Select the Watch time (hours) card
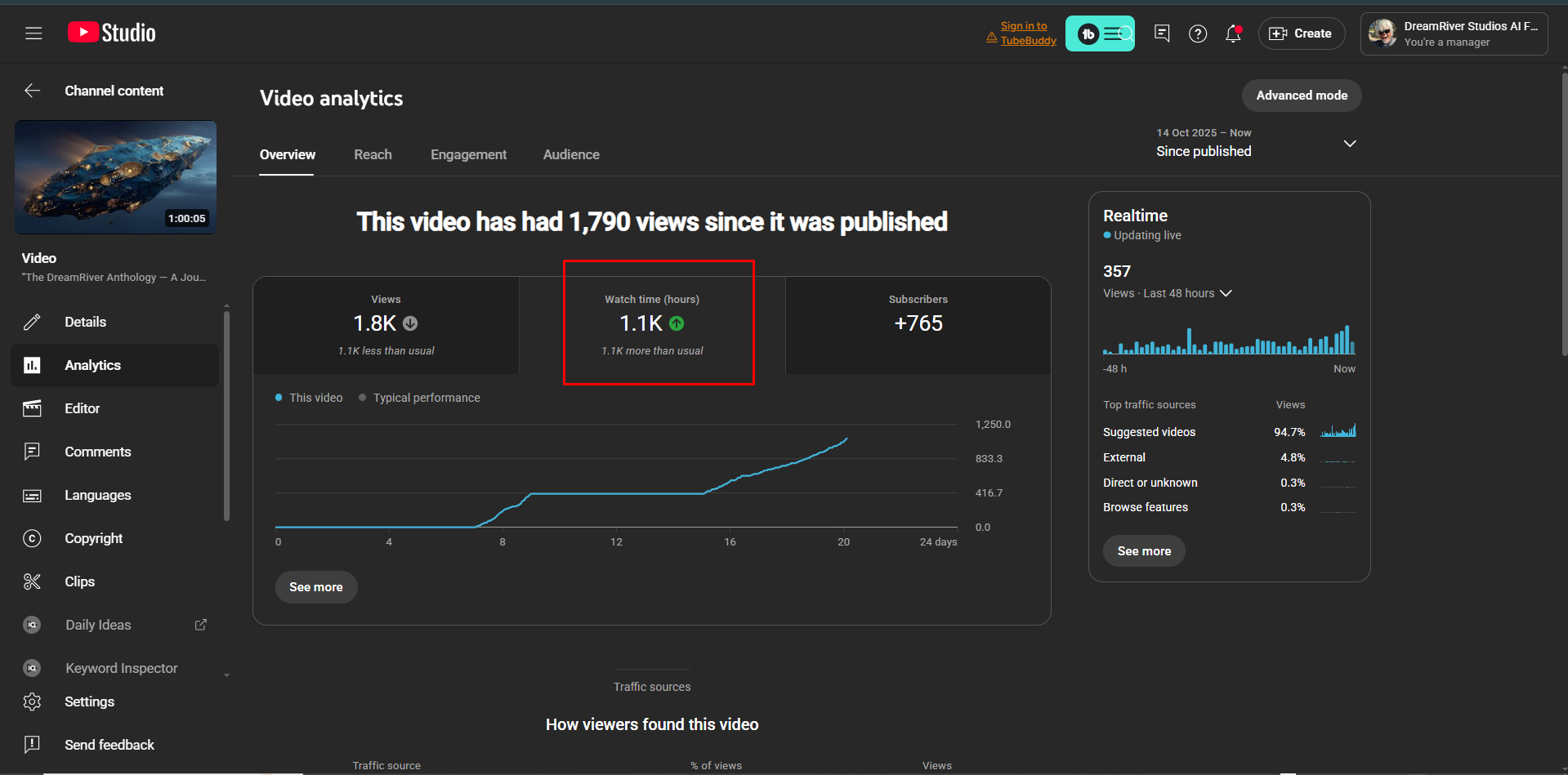The width and height of the screenshot is (1568, 775). tap(652, 325)
